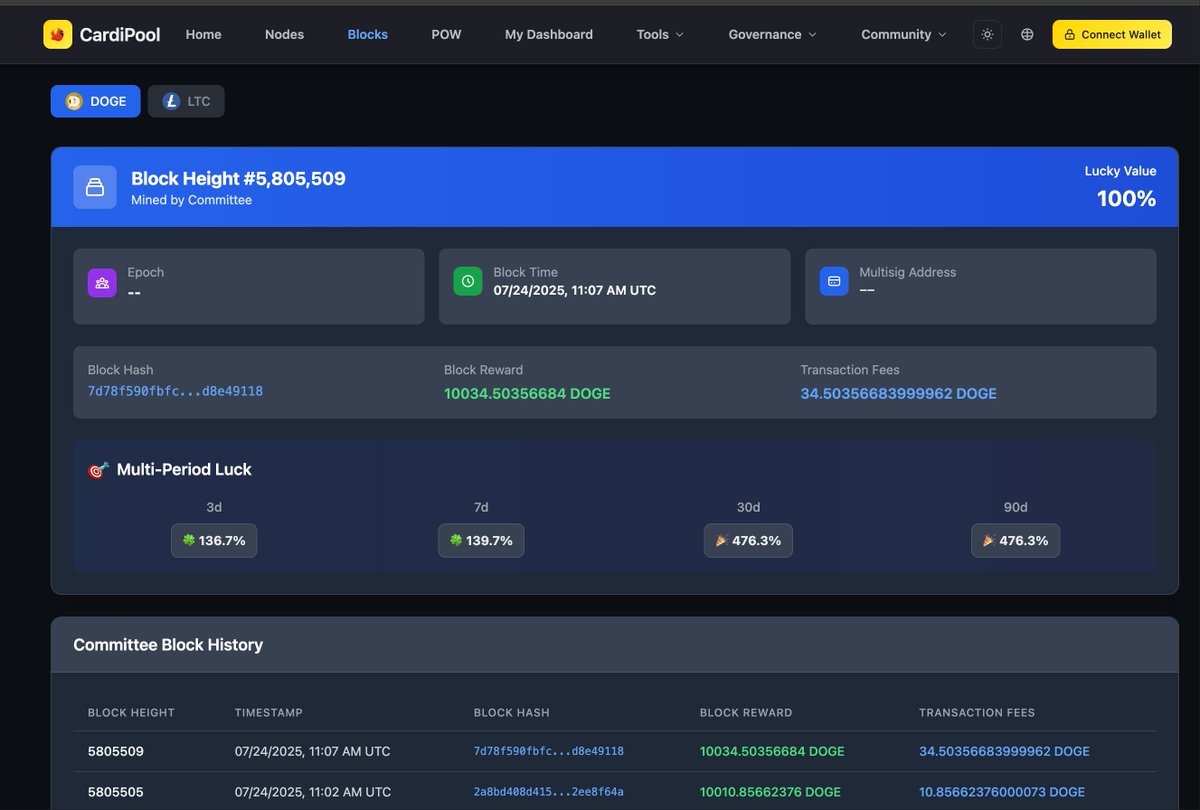
Task: Click the dartboard icon beside Multi-Period Luck
Action: tap(98, 469)
